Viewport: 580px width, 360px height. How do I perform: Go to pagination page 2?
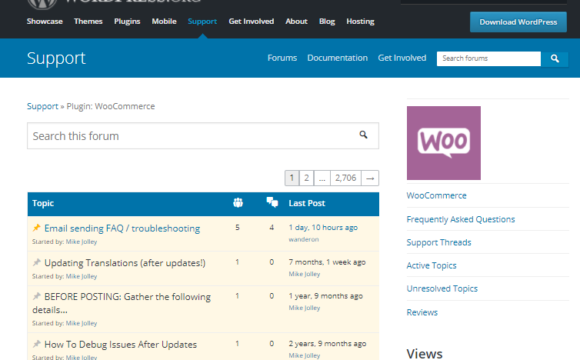coord(306,178)
